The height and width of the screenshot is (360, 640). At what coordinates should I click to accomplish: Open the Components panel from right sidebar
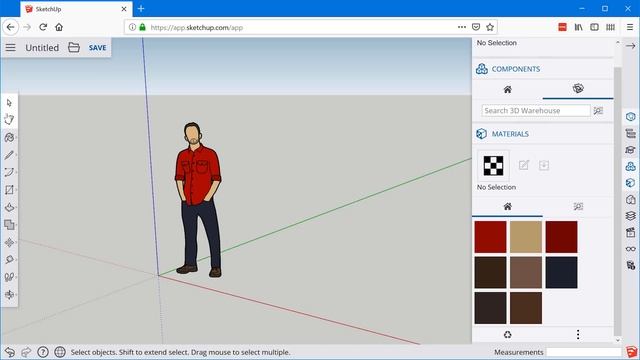coord(631,166)
